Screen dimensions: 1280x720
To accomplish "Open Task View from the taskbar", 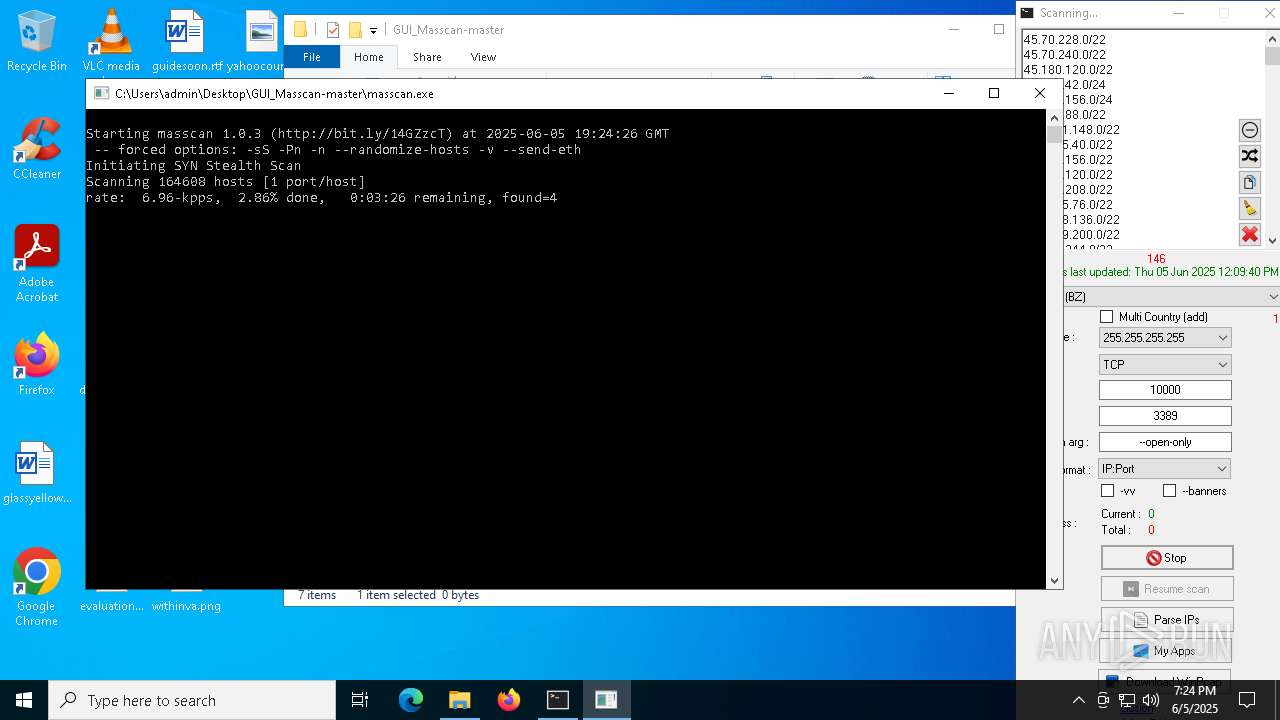I will click(x=360, y=700).
